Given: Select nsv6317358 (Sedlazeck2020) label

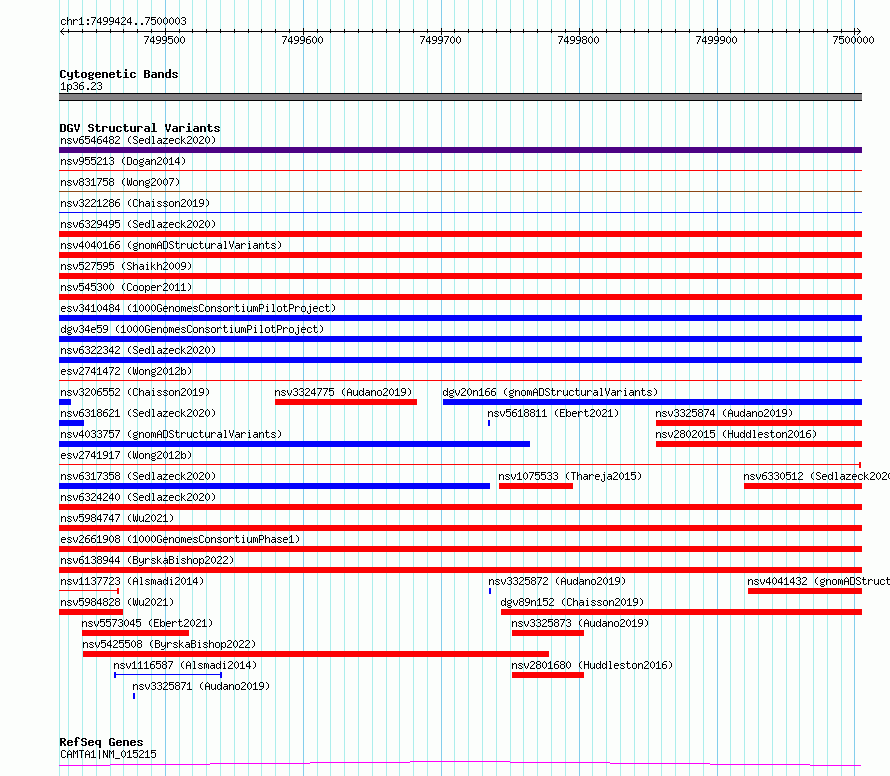Looking at the screenshot, I should [138, 476].
